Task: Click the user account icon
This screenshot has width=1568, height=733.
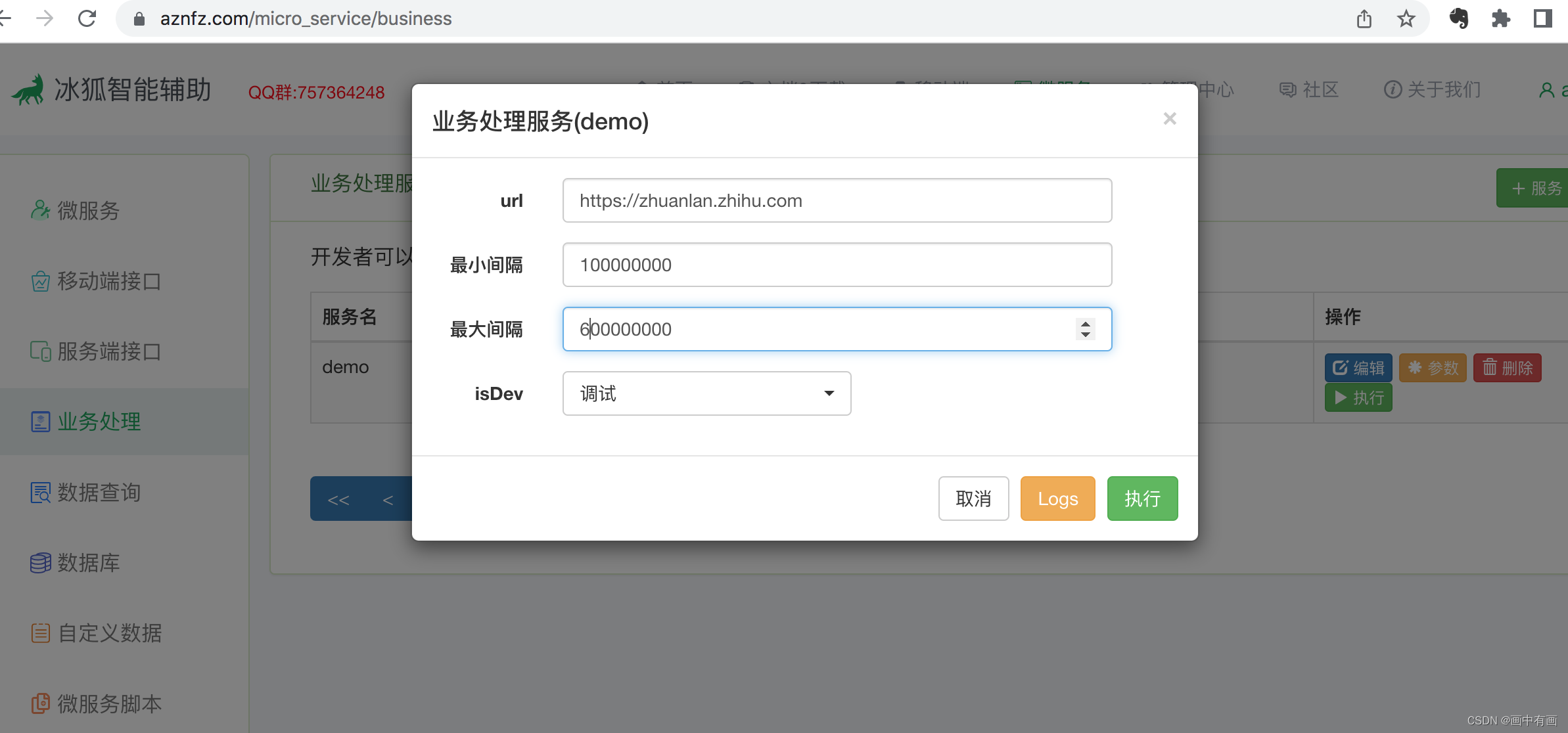Action: click(x=1547, y=90)
